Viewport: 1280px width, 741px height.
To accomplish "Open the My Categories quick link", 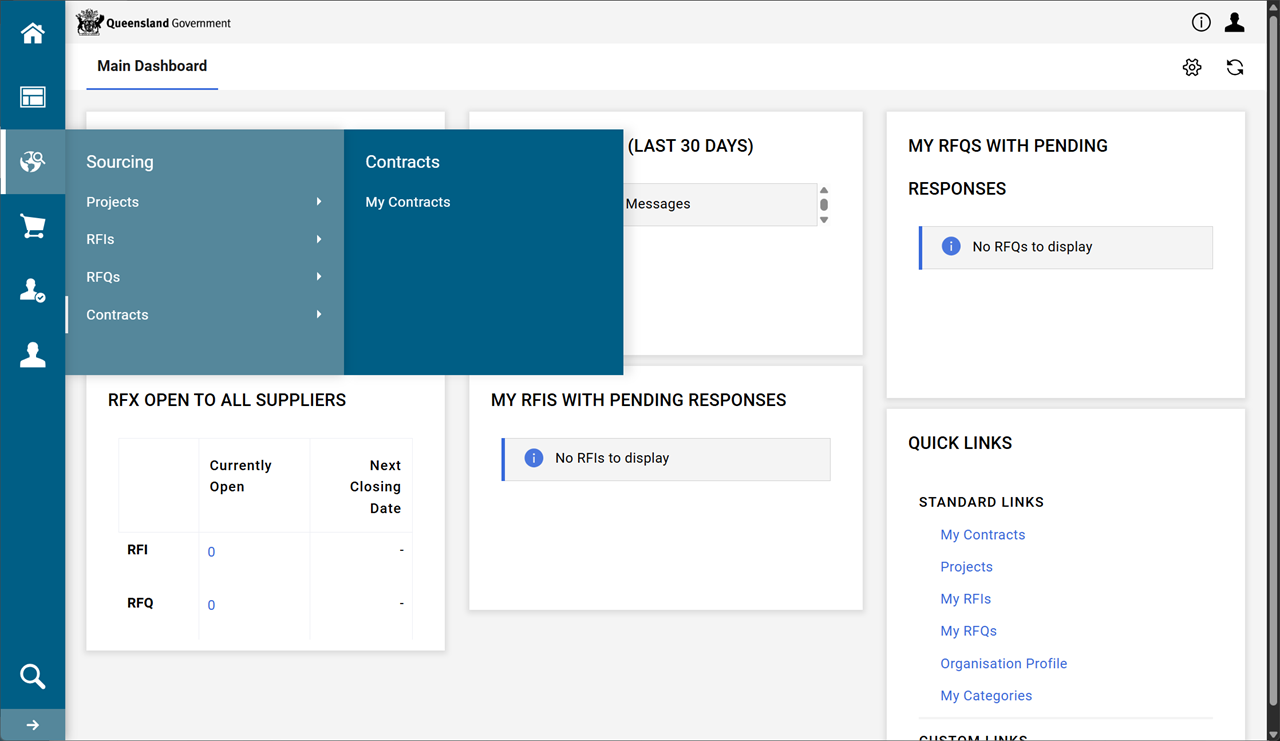I will pos(985,696).
